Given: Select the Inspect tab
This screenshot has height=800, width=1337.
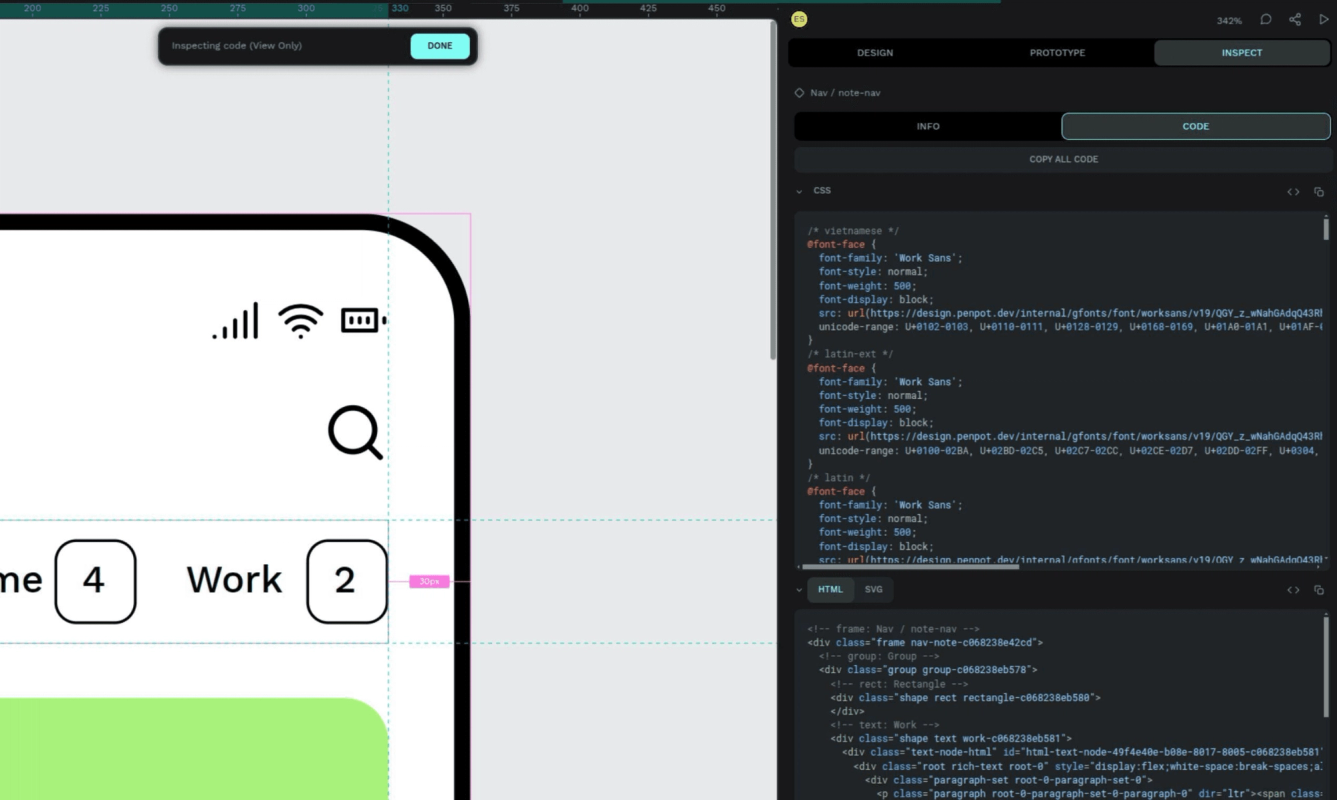Looking at the screenshot, I should [1242, 53].
